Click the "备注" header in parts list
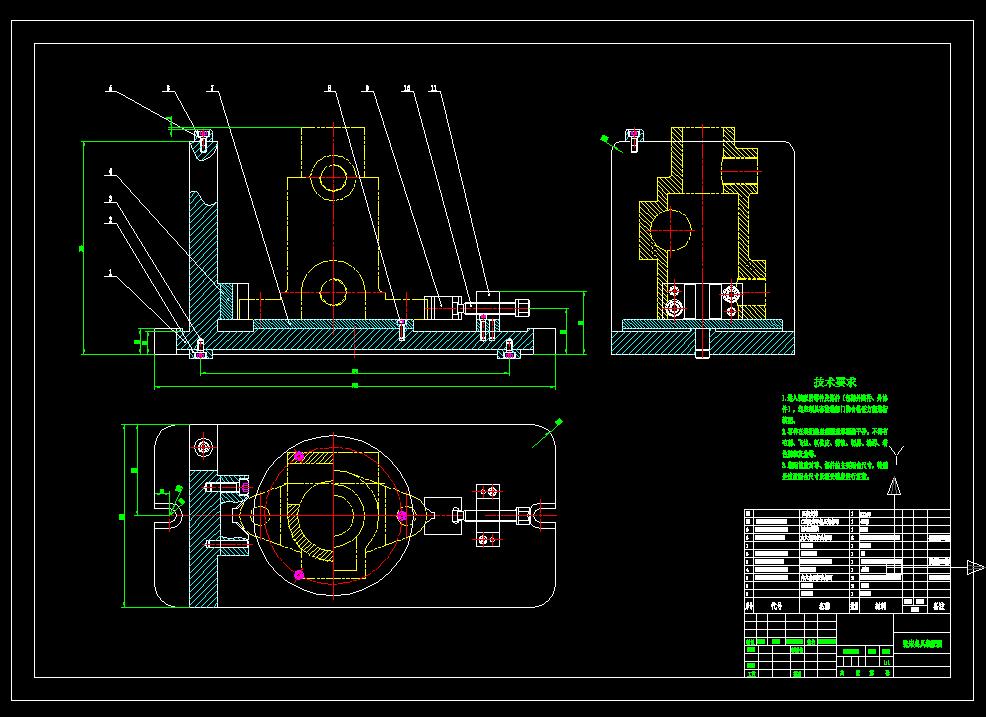986x717 pixels. click(939, 606)
